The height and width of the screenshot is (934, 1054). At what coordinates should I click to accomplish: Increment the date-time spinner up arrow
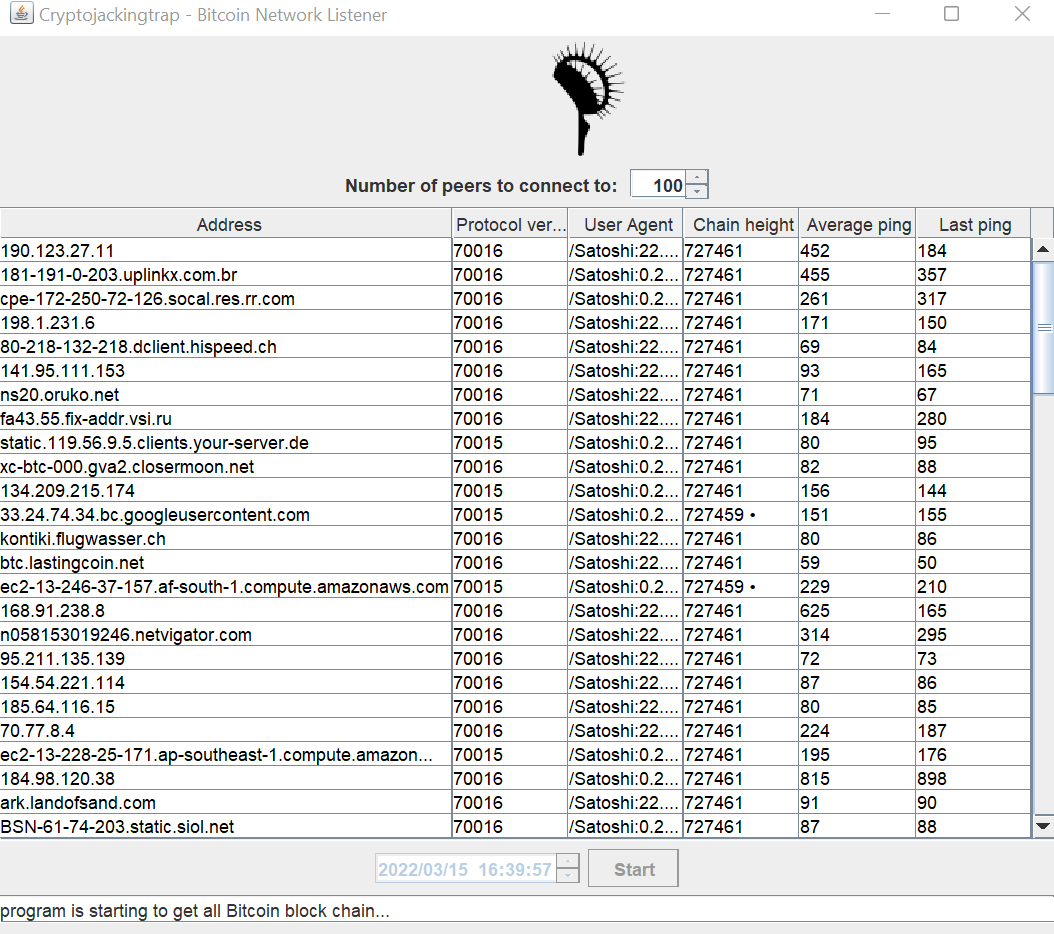point(568,861)
